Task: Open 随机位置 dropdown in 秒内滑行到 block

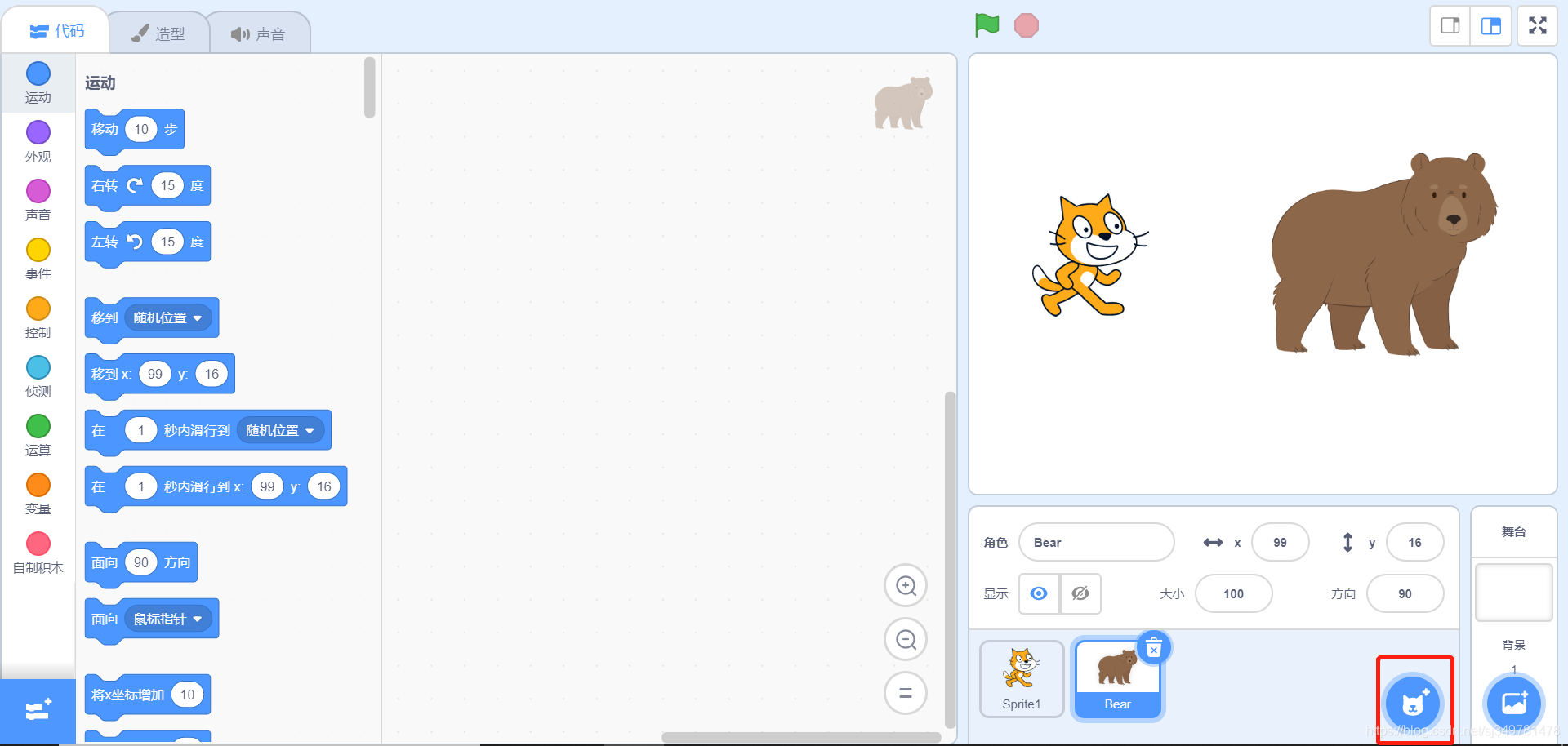Action: 280,430
